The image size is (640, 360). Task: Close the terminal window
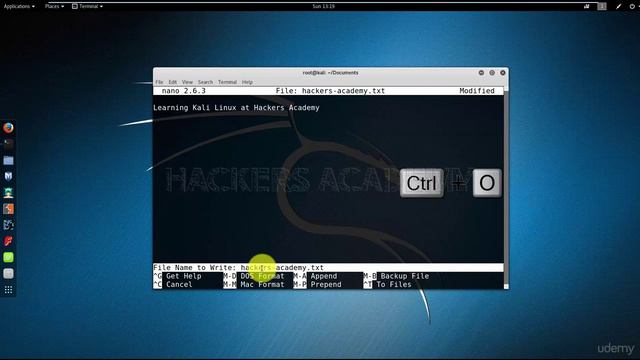point(503,73)
